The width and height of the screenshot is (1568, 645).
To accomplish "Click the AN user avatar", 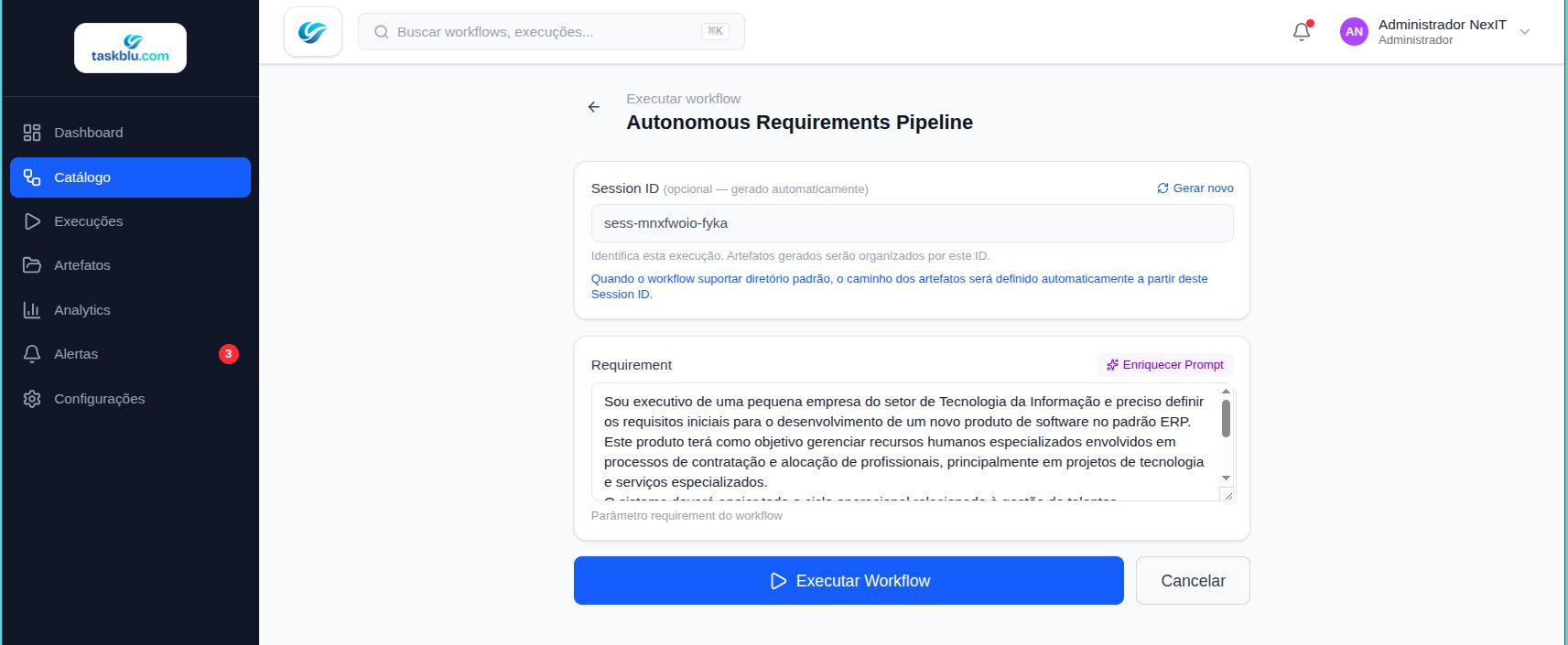I will pyautogui.click(x=1354, y=32).
